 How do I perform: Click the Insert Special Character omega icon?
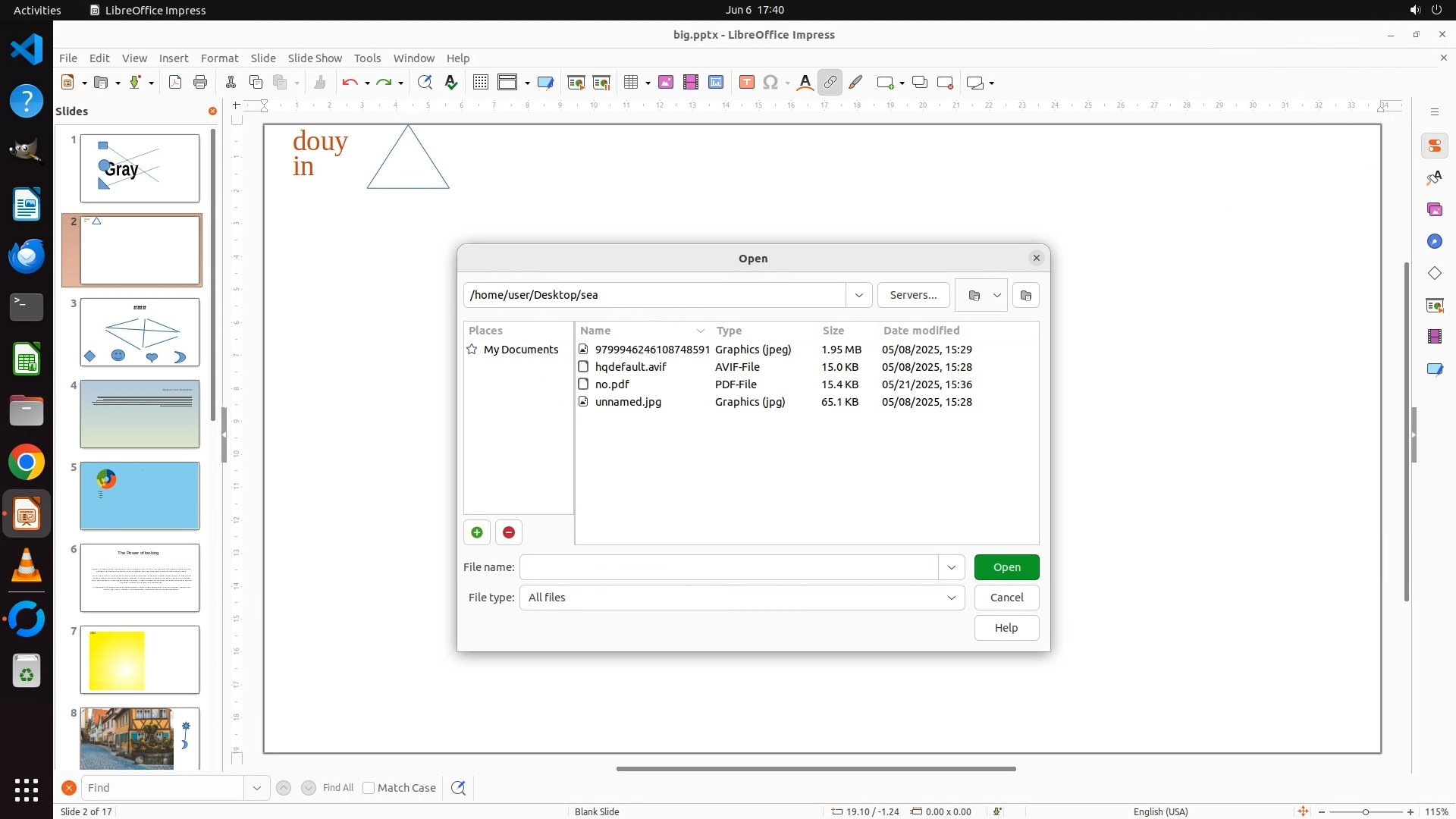click(770, 83)
